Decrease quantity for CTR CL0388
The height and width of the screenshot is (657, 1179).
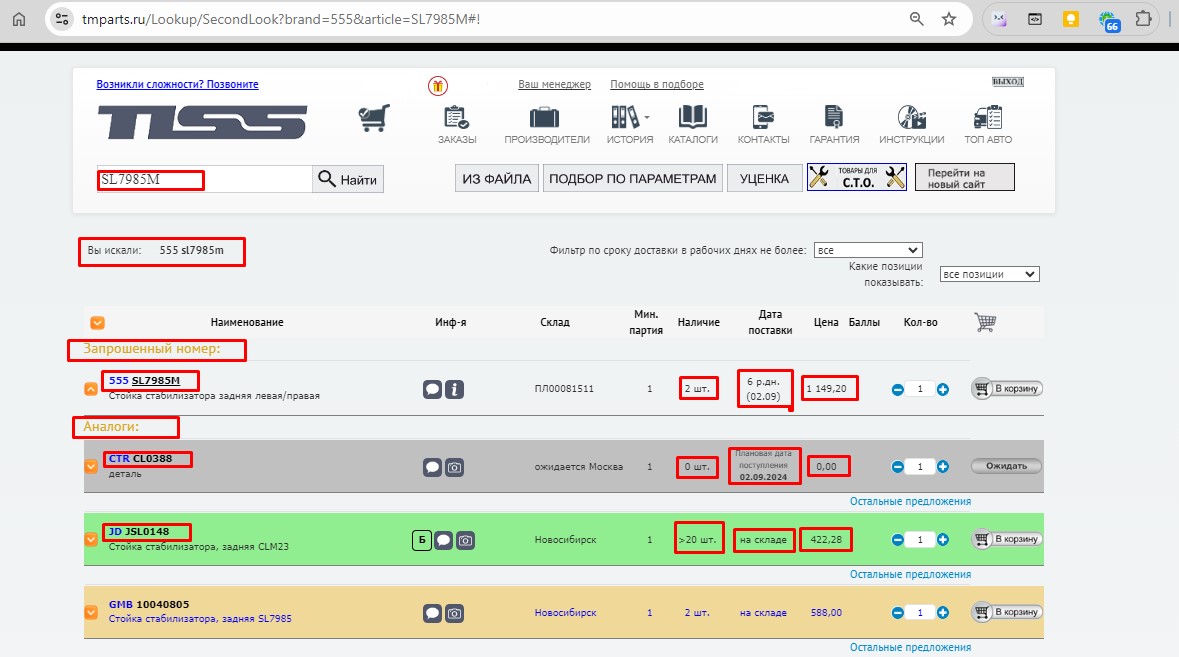pos(897,467)
